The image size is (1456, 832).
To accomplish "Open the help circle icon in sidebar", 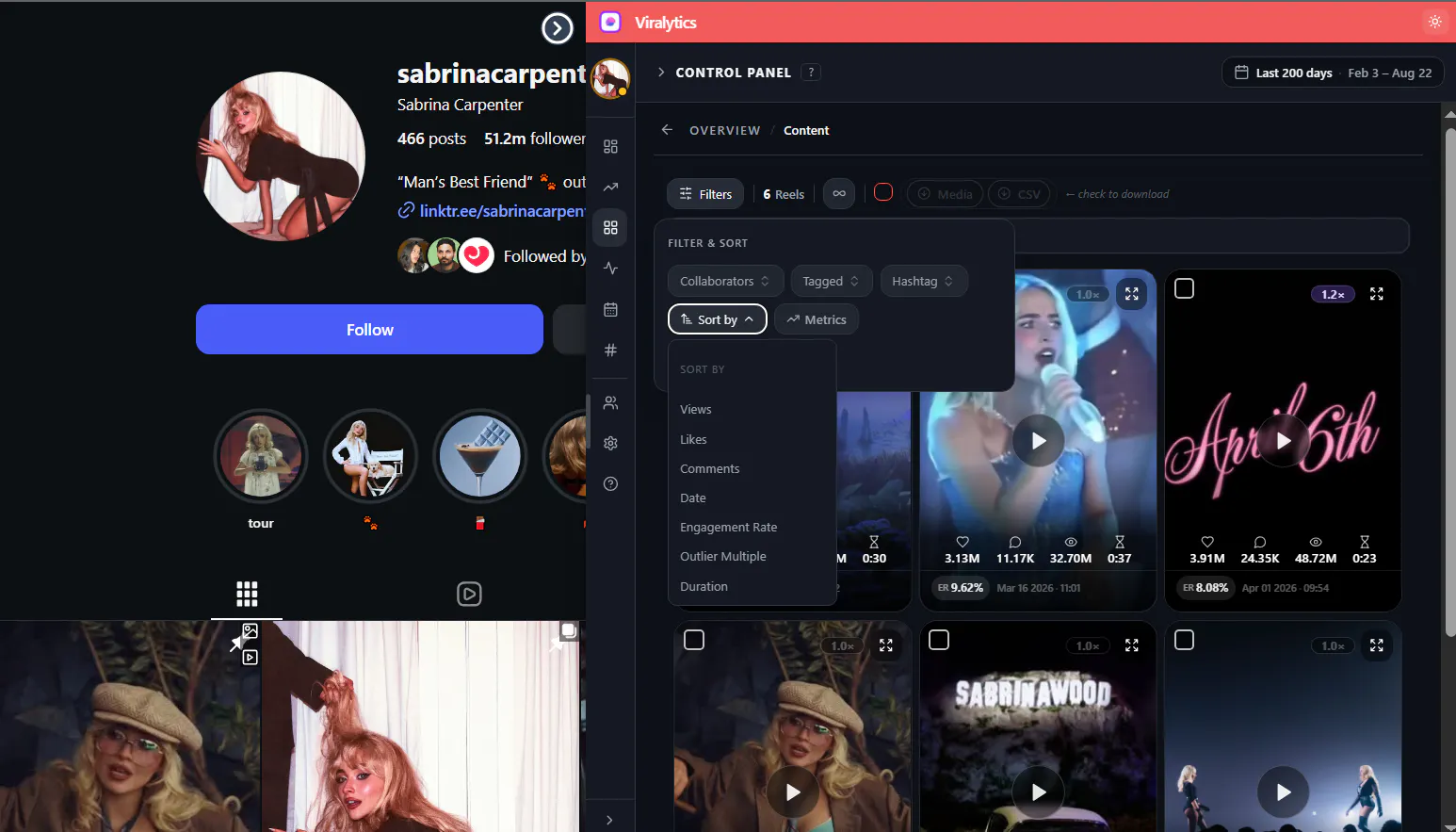I will click(610, 483).
